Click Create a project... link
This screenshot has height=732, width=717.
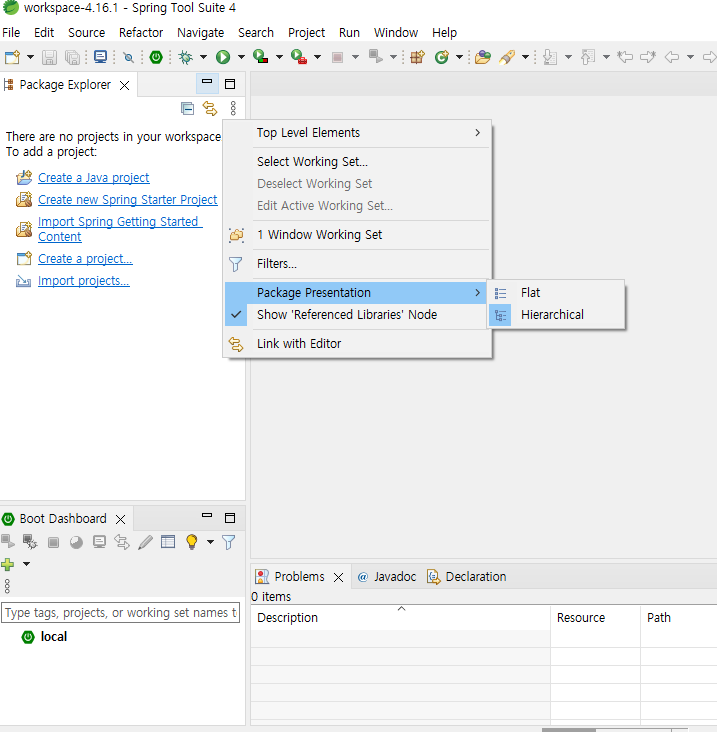85,259
